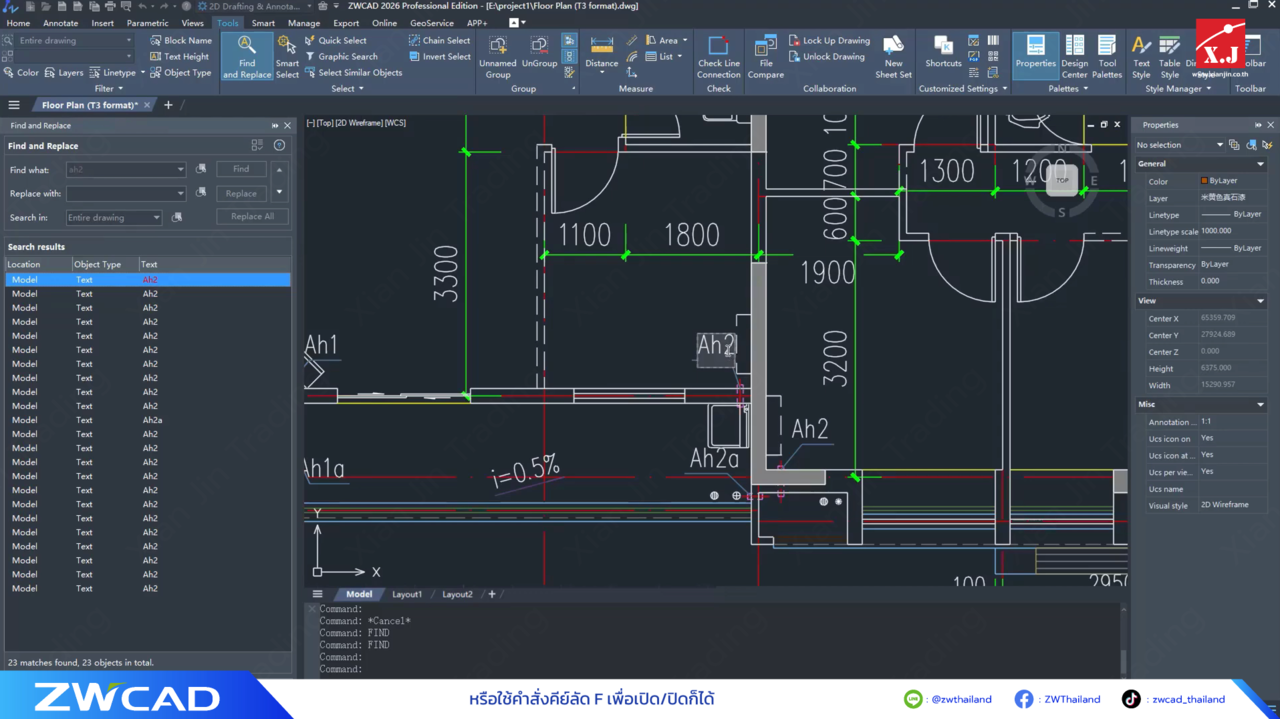Switch to Layout1 tab

tap(407, 594)
